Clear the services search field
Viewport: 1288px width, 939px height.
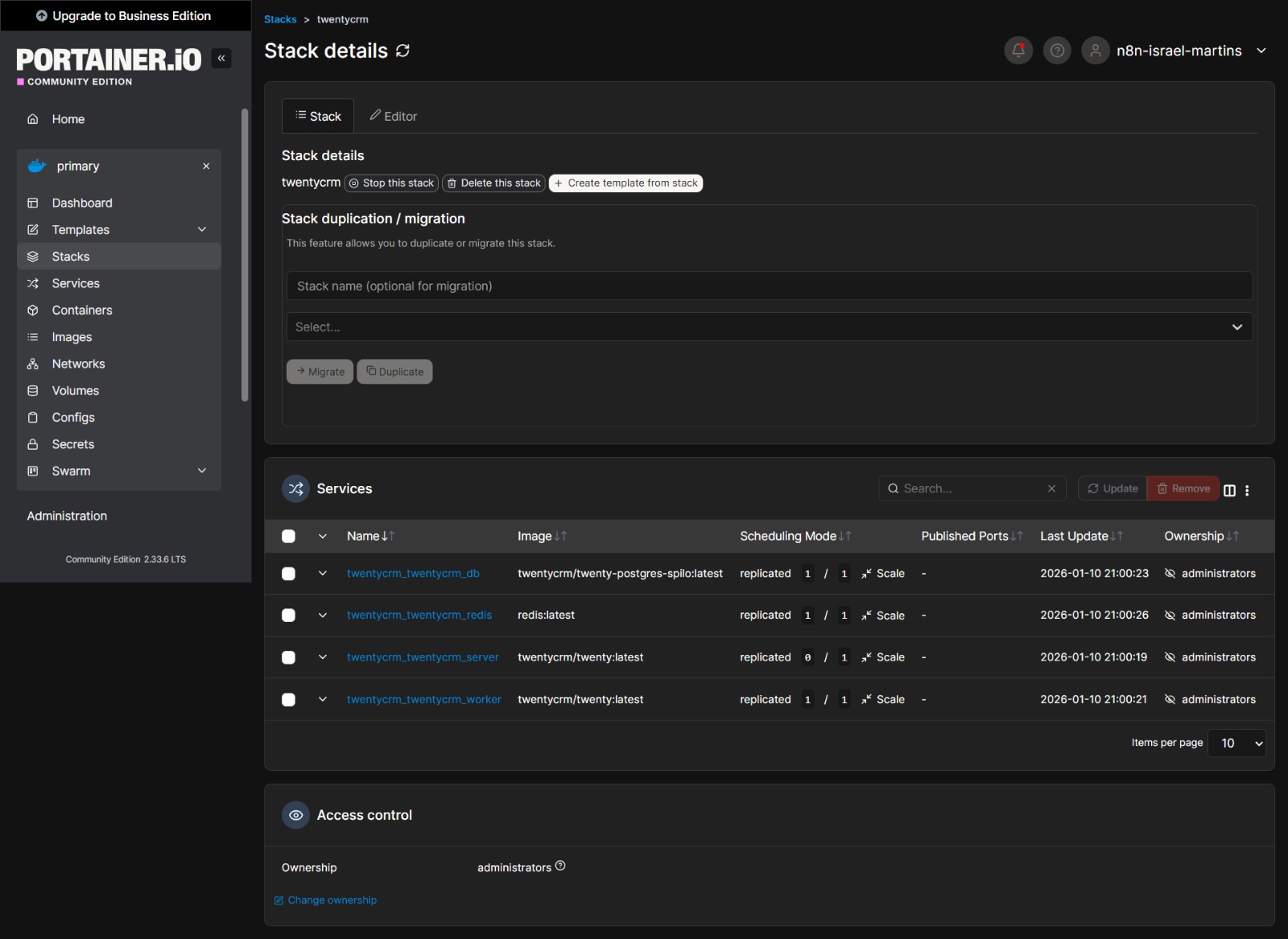(1051, 488)
